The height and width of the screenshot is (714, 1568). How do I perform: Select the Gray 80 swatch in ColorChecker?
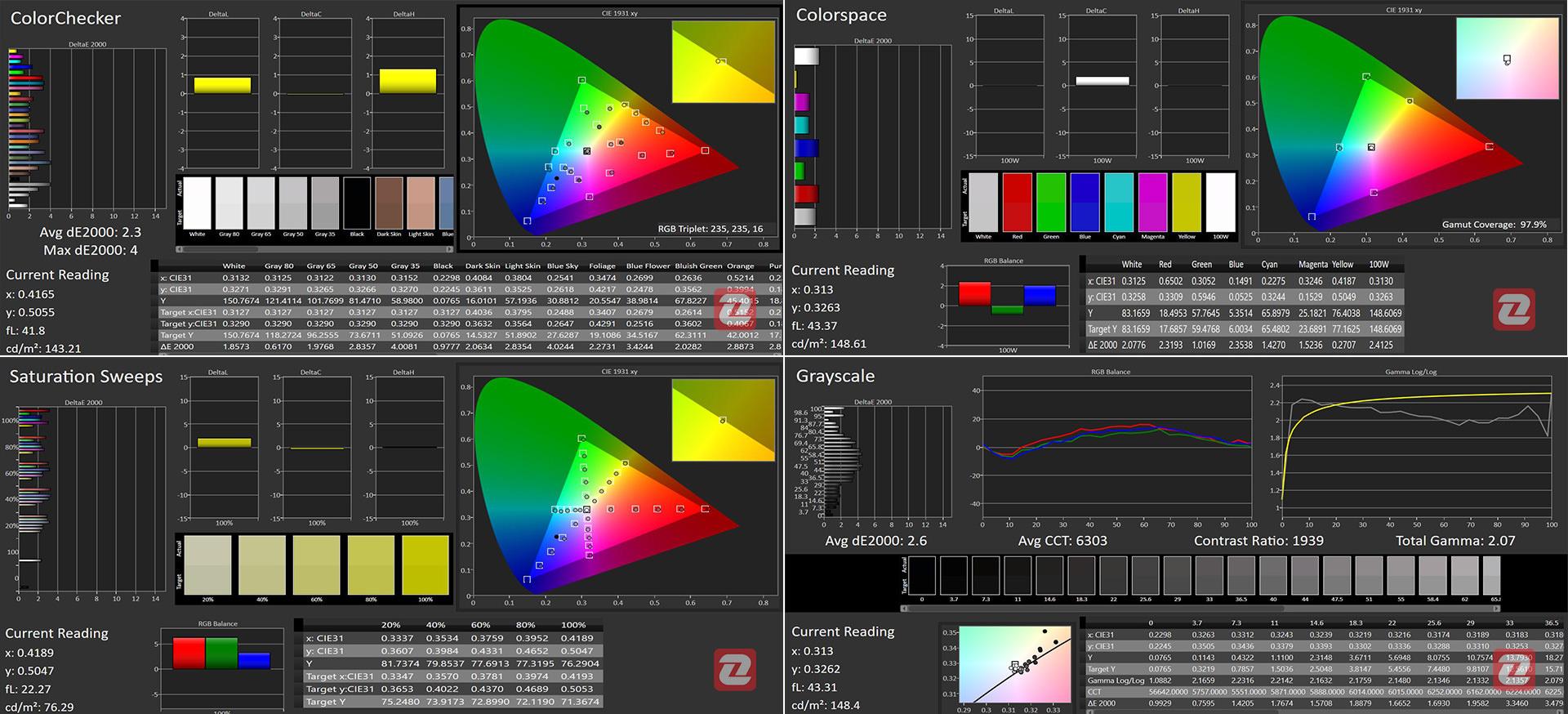[x=229, y=203]
